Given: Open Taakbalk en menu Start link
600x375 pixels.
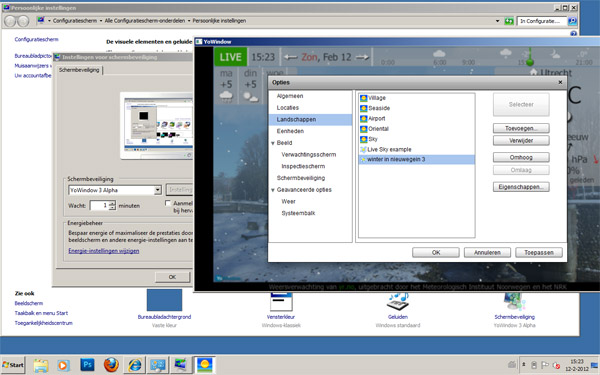Looking at the screenshot, I should click(41, 313).
